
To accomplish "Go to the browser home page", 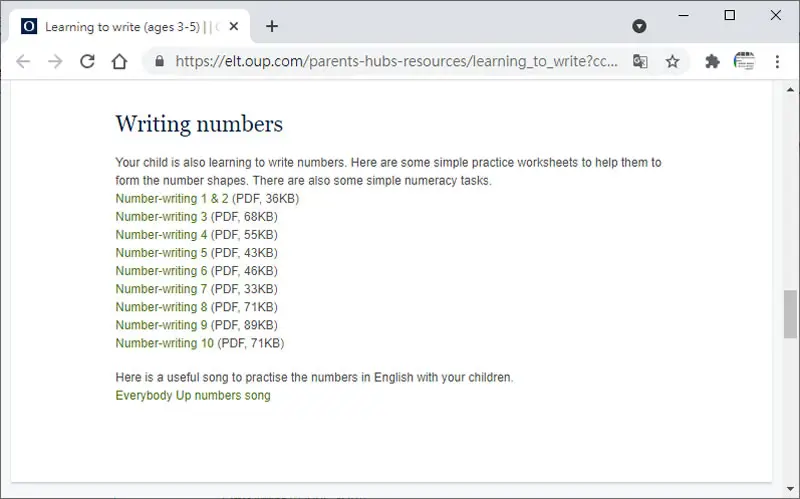I will coord(119,61).
